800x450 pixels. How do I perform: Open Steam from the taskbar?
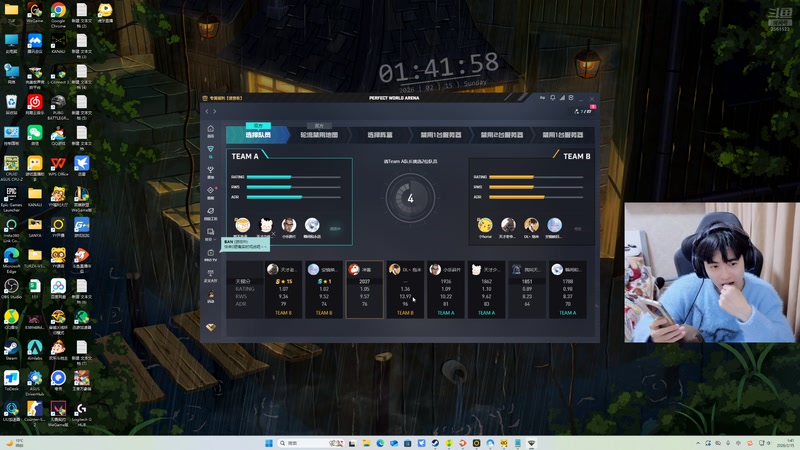(x=435, y=443)
